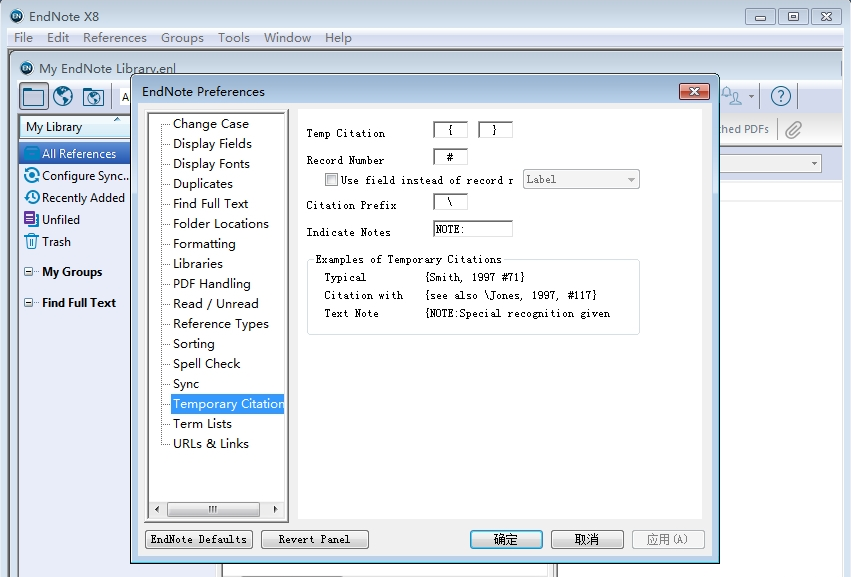Click the Temp Citation right delimiter field
851x577 pixels.
495,130
